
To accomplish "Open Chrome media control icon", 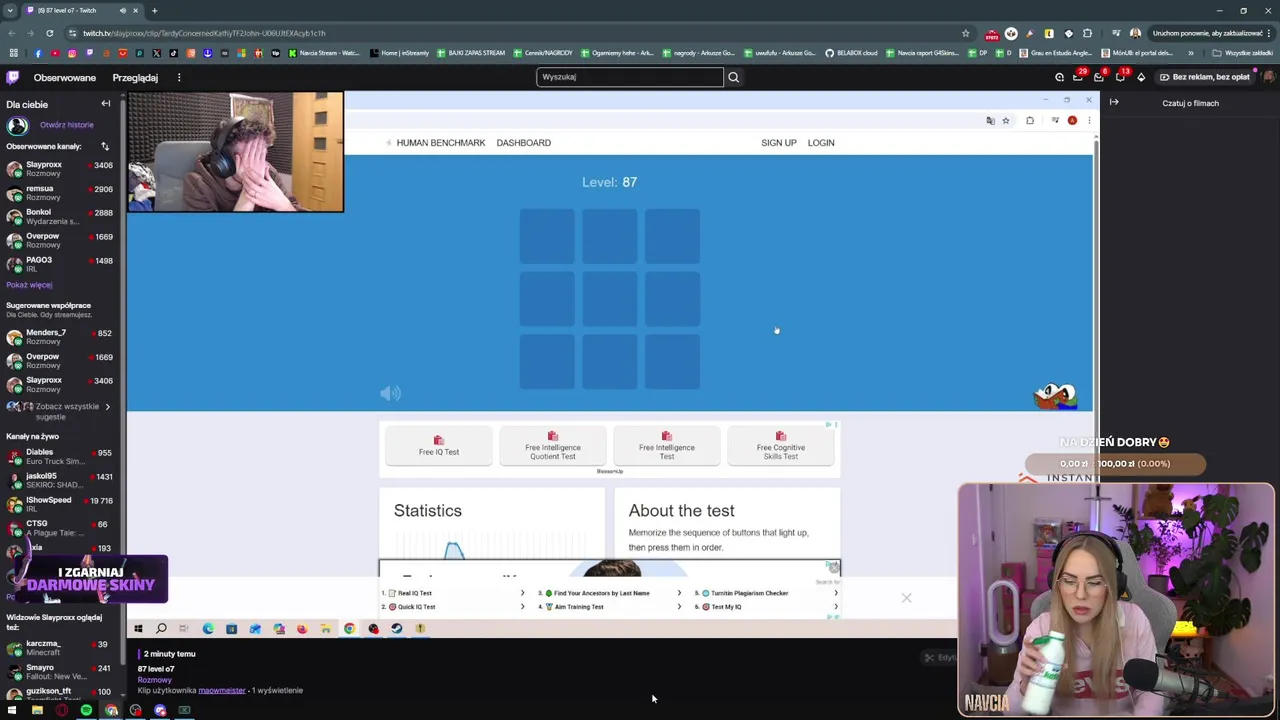I will click(1115, 33).
